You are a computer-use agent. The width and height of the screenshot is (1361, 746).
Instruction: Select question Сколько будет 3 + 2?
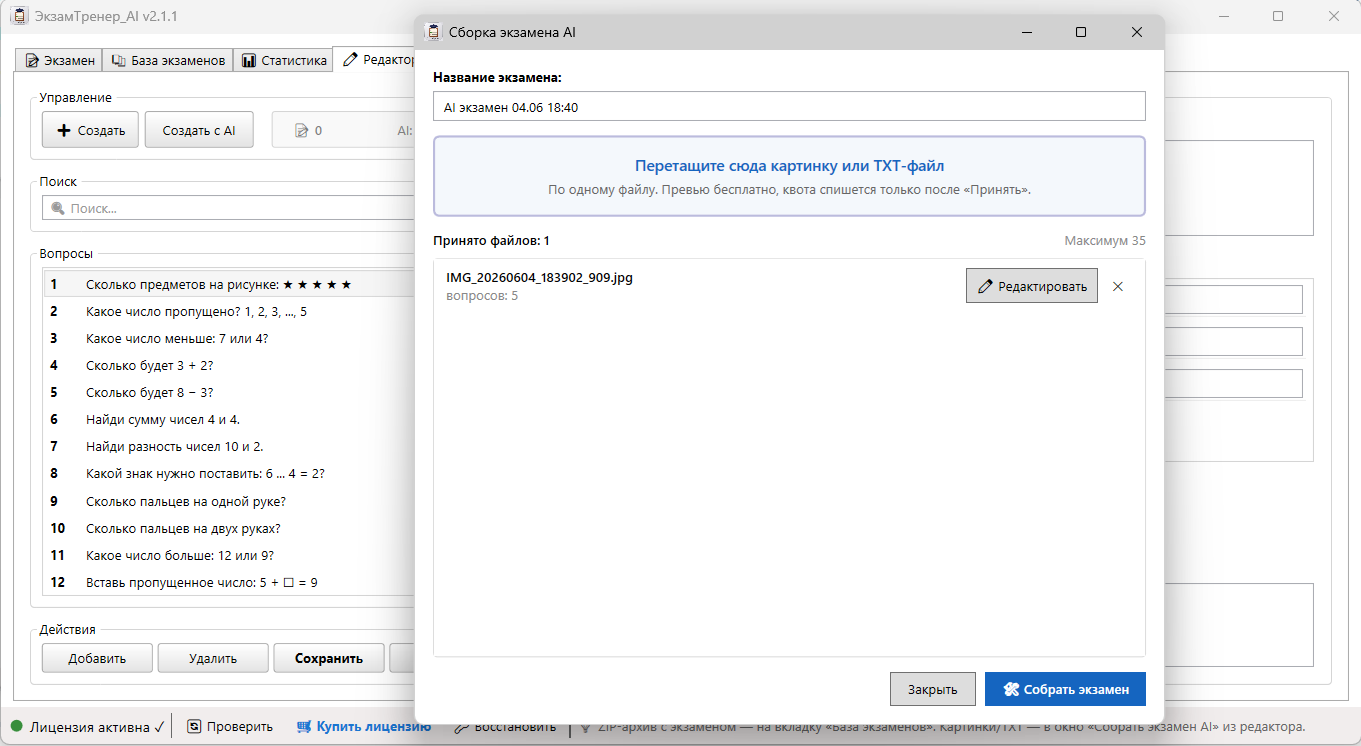tap(229, 366)
